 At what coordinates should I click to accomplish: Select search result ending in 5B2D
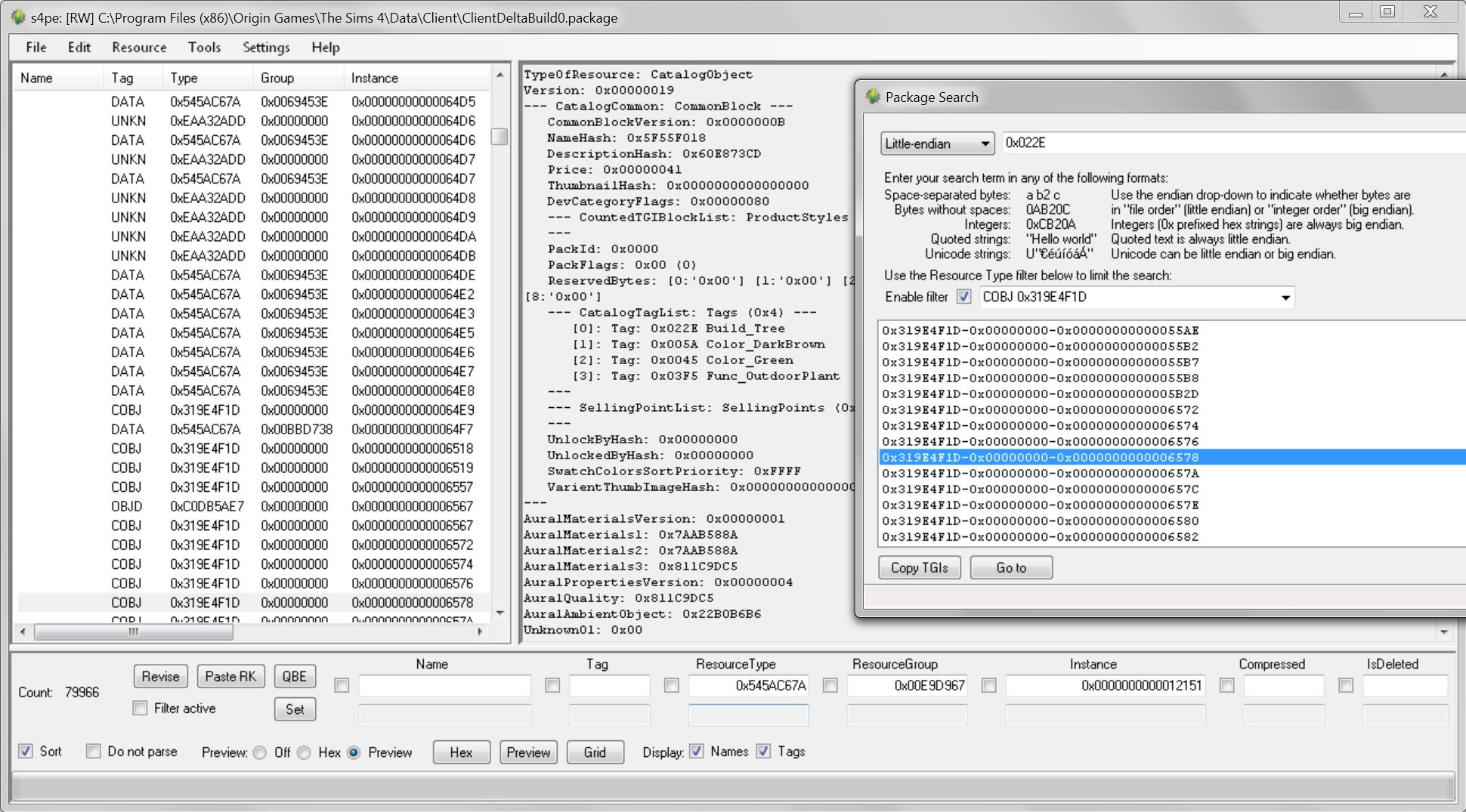1171,394
